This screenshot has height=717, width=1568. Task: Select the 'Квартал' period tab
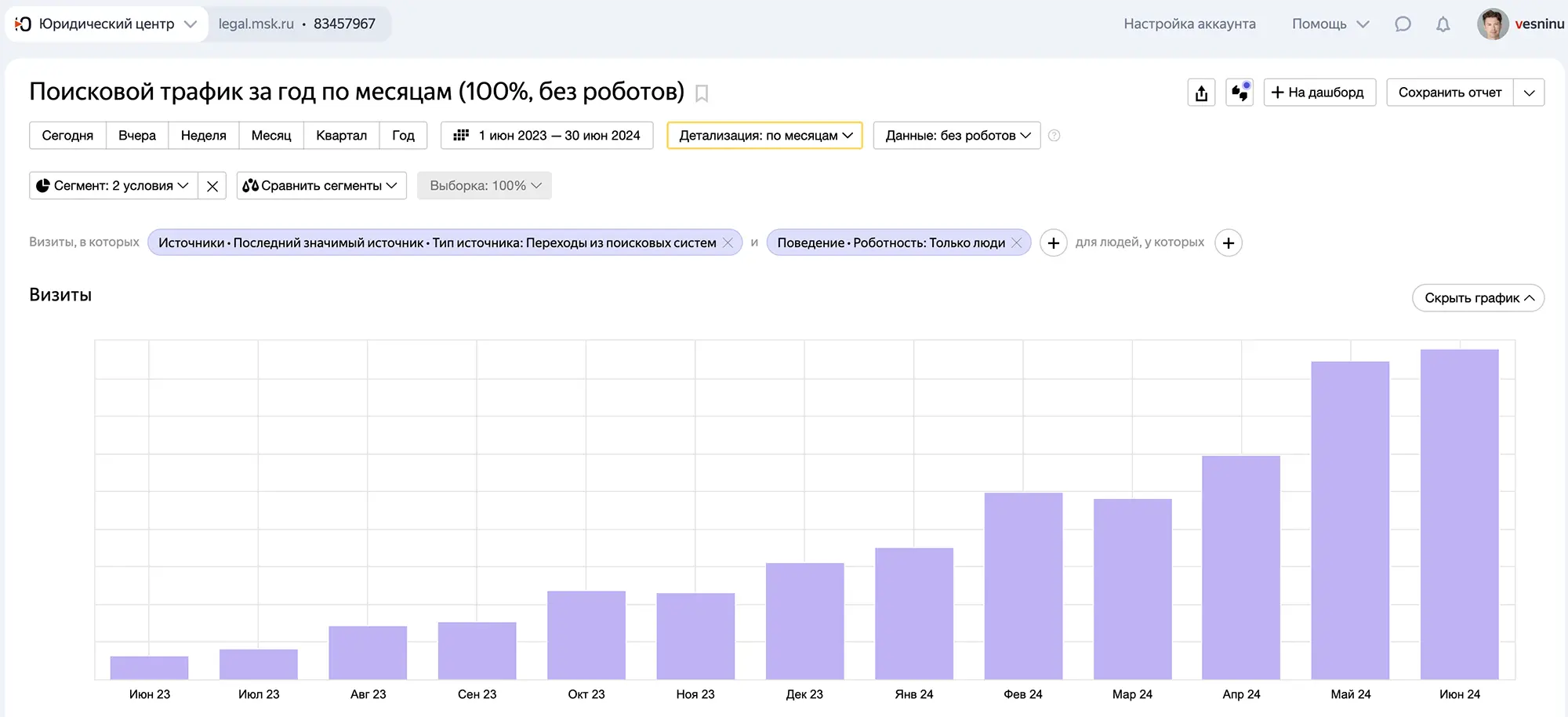pos(341,136)
